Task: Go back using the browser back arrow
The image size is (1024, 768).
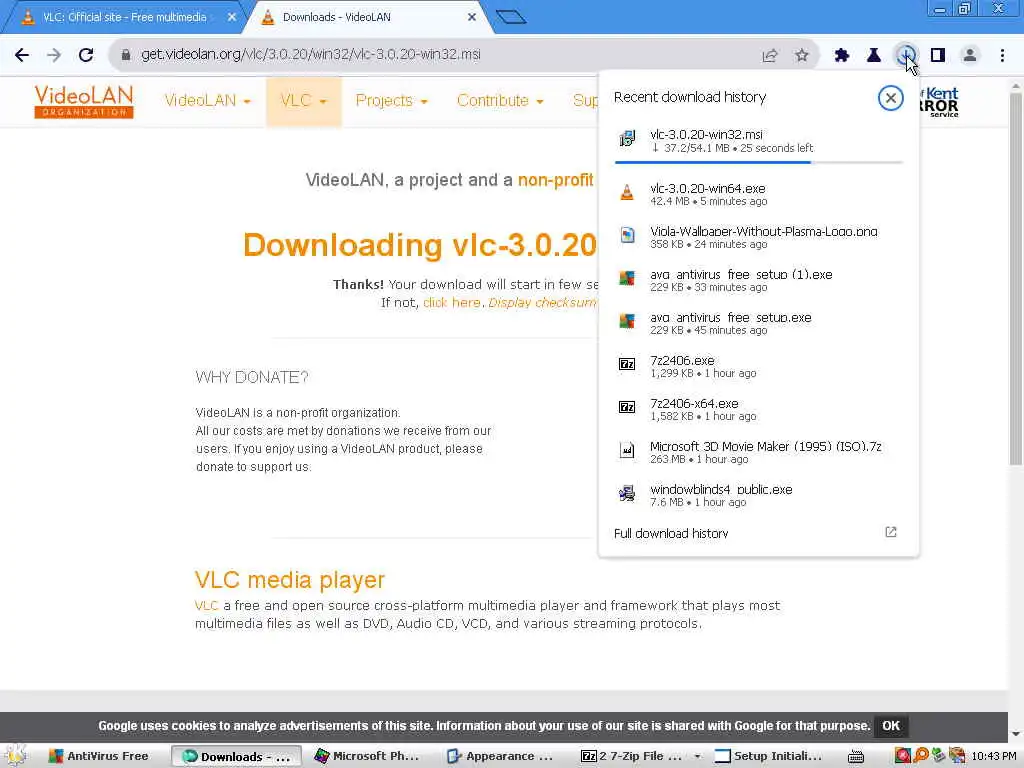Action: click(22, 55)
